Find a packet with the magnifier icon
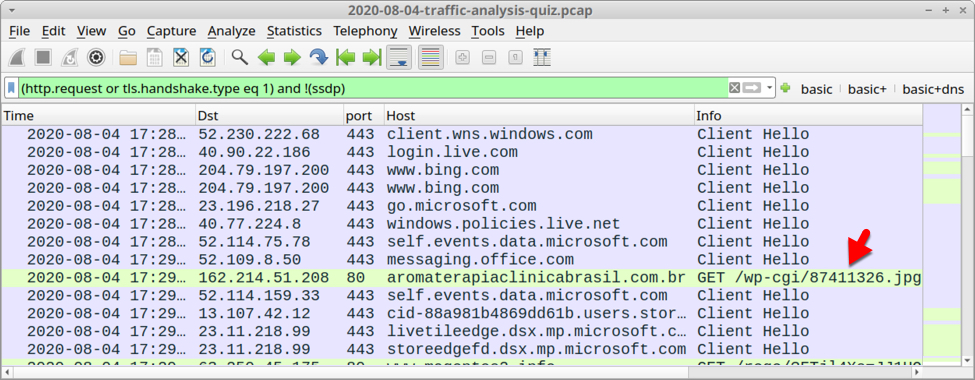Image resolution: width=975 pixels, height=380 pixels. click(239, 58)
